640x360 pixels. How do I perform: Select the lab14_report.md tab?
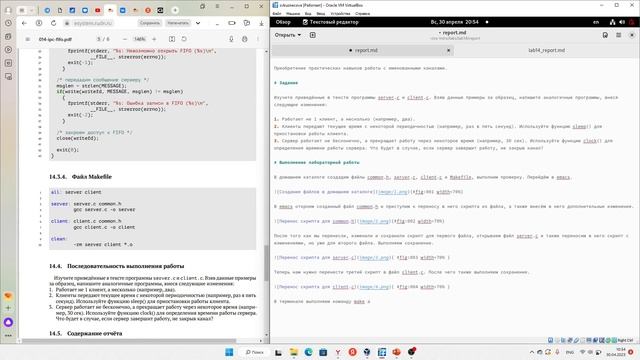tap(546, 50)
